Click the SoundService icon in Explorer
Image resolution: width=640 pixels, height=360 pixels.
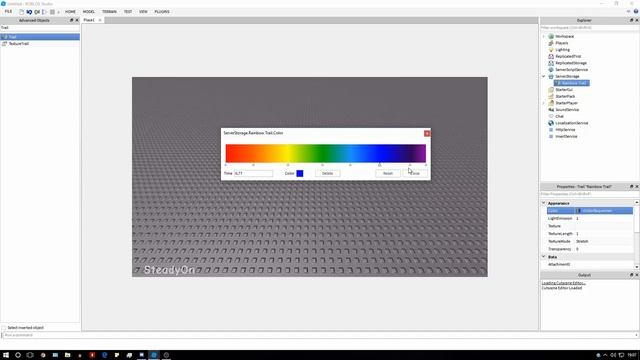(x=551, y=109)
